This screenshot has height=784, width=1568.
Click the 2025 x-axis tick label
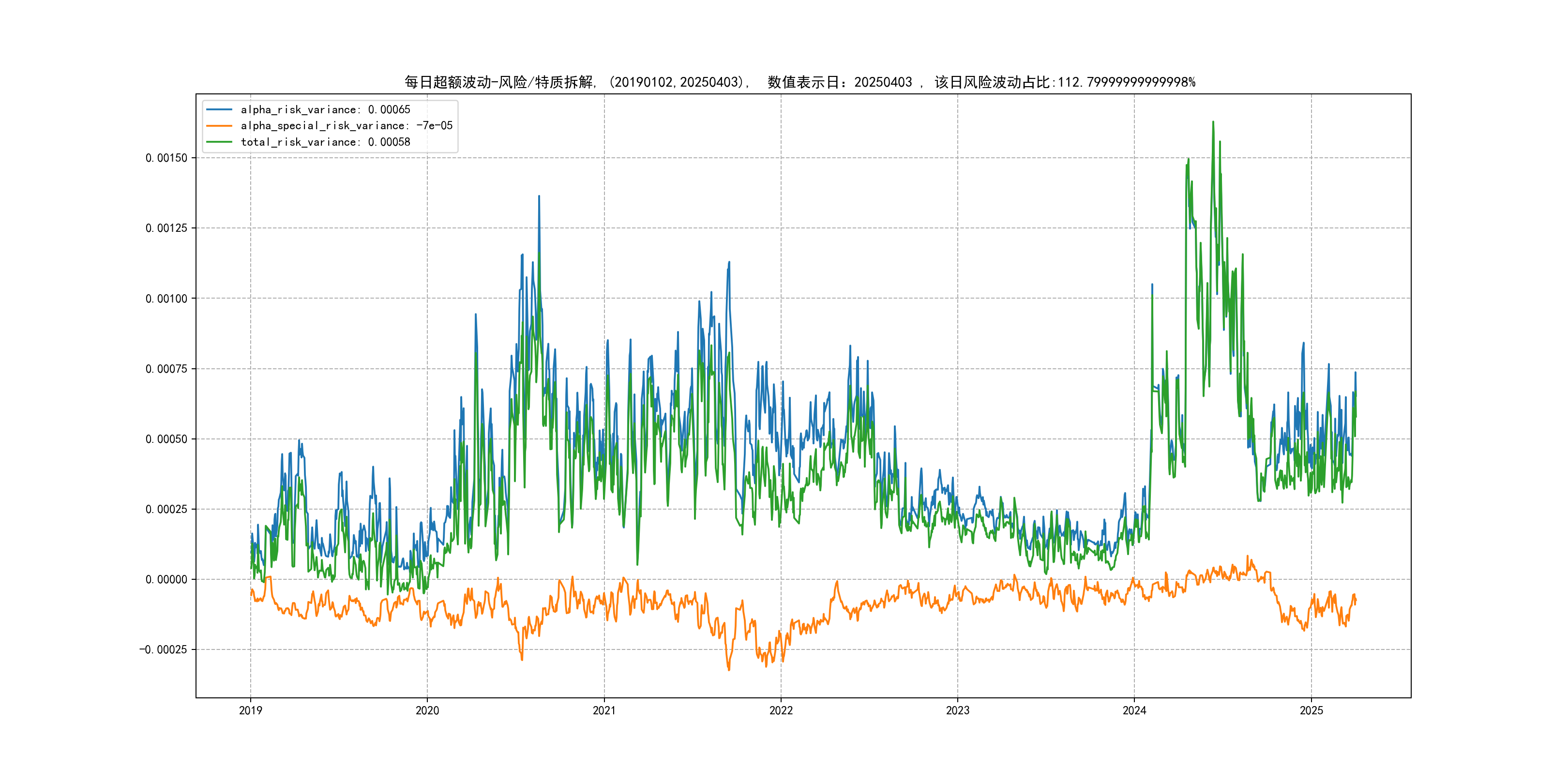pos(1311,710)
